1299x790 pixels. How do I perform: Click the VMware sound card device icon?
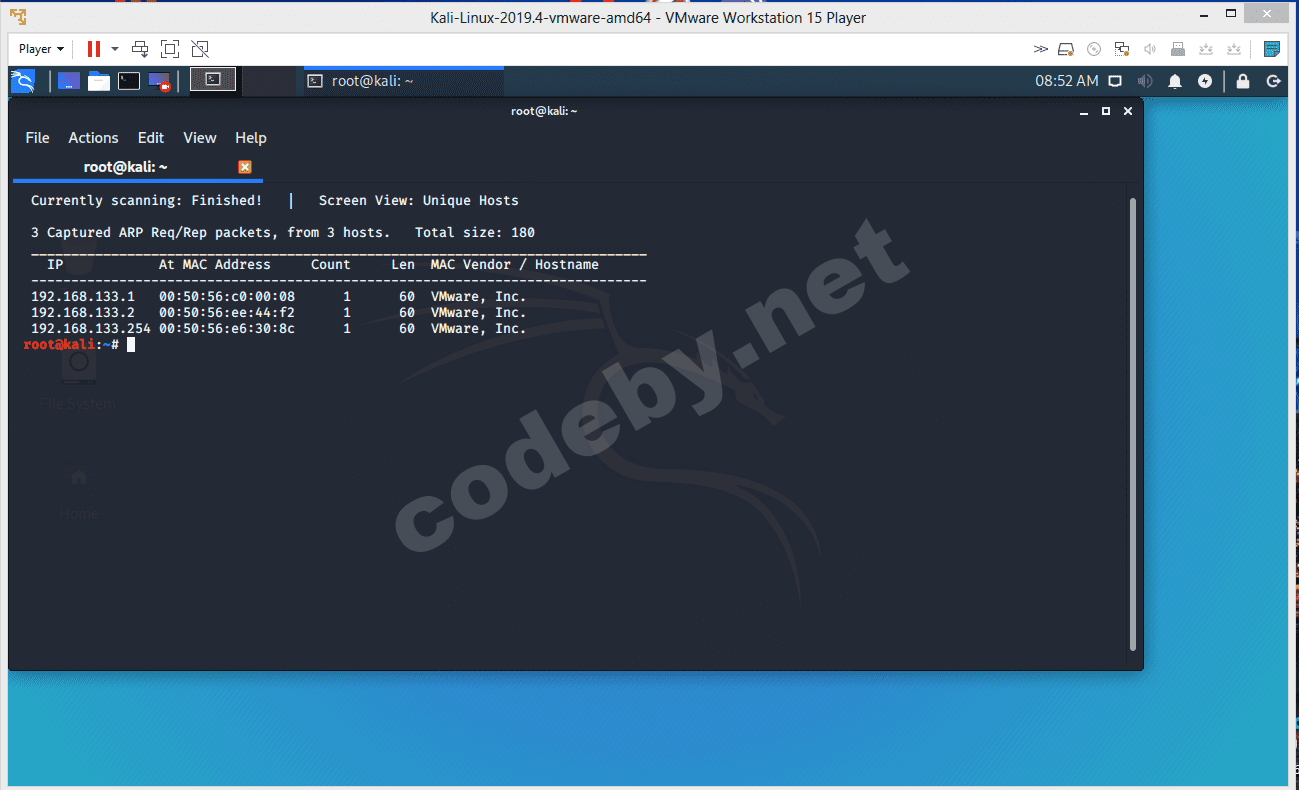tap(1150, 49)
